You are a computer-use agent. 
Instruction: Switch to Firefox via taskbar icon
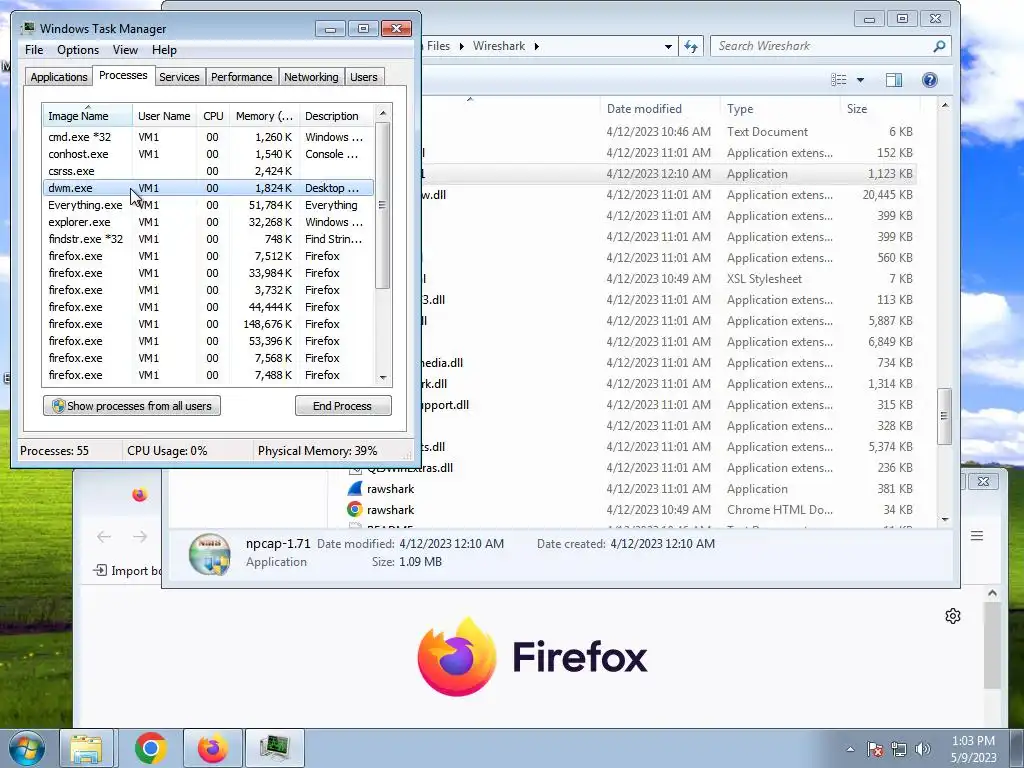click(212, 748)
